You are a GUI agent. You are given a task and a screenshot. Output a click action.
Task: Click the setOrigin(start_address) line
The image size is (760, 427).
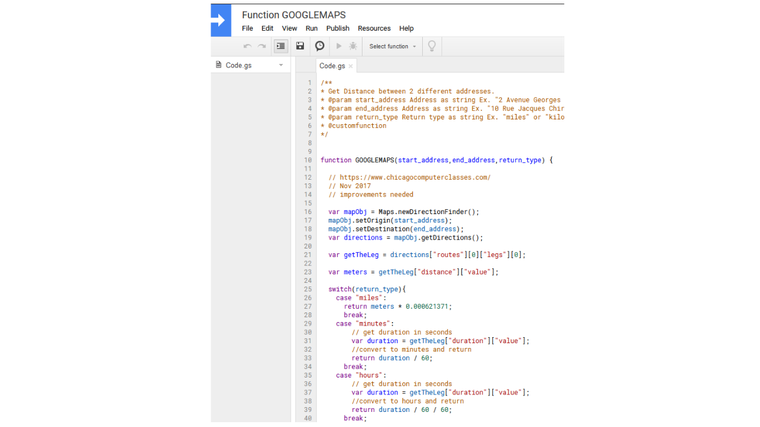[390, 221]
